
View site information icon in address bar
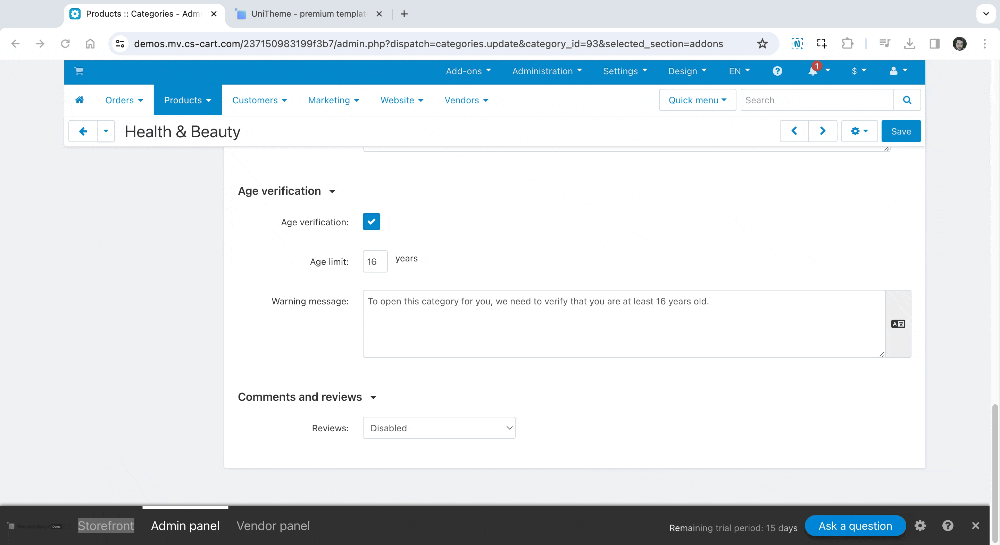(120, 43)
